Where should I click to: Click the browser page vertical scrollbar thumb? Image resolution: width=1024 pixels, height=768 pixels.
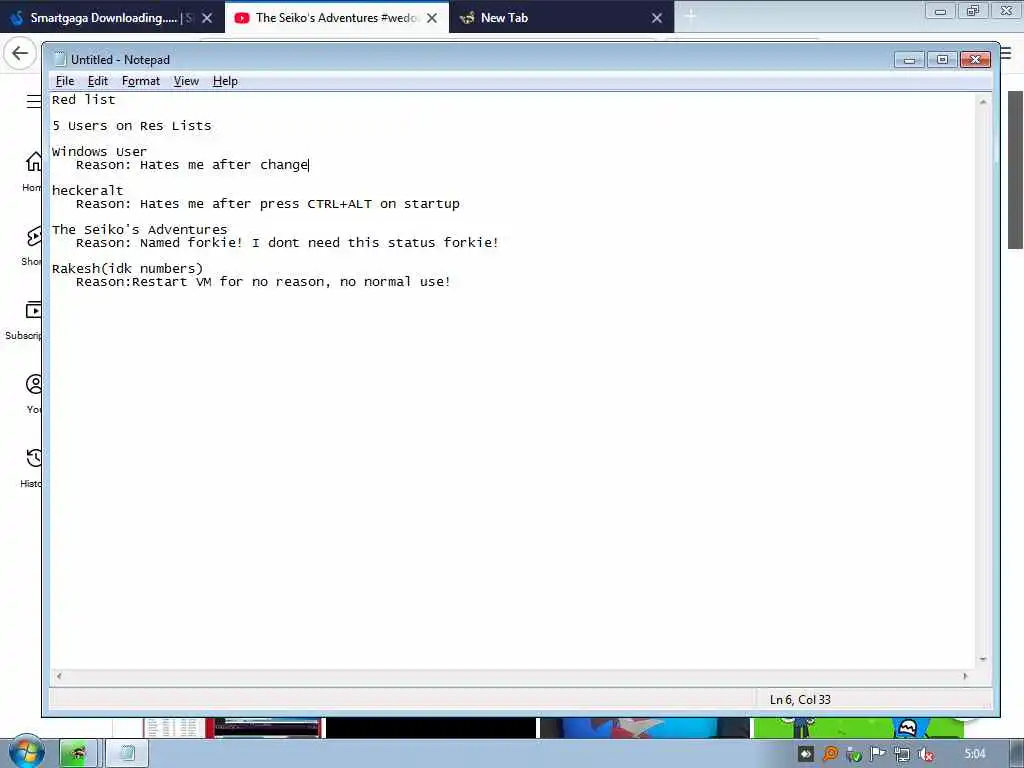click(x=1015, y=170)
